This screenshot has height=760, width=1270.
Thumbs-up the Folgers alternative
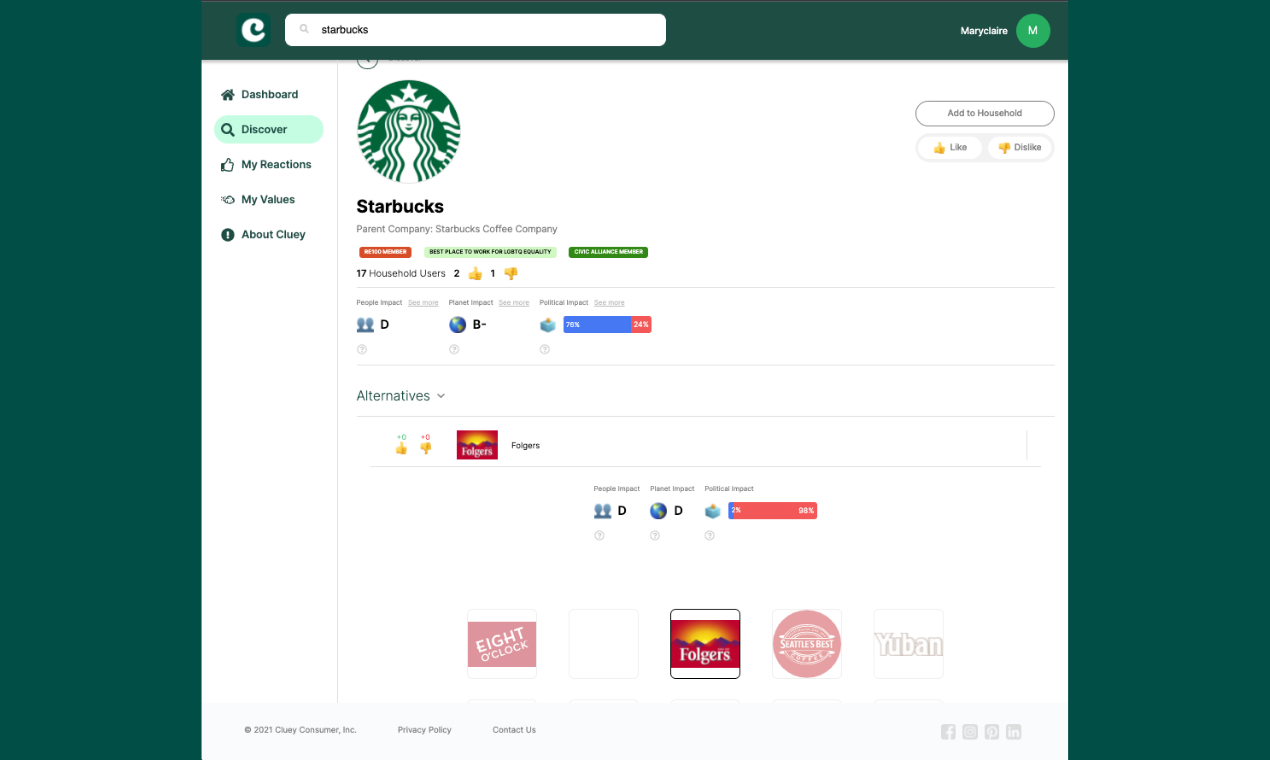401,448
